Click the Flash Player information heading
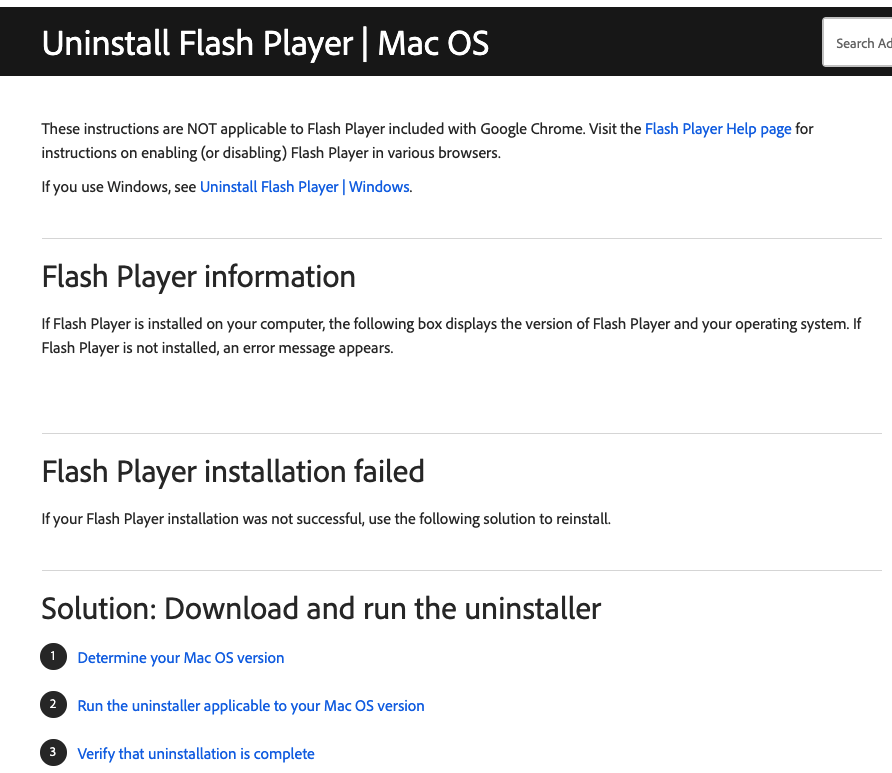Viewport: 892px width, 773px height. coord(198,276)
